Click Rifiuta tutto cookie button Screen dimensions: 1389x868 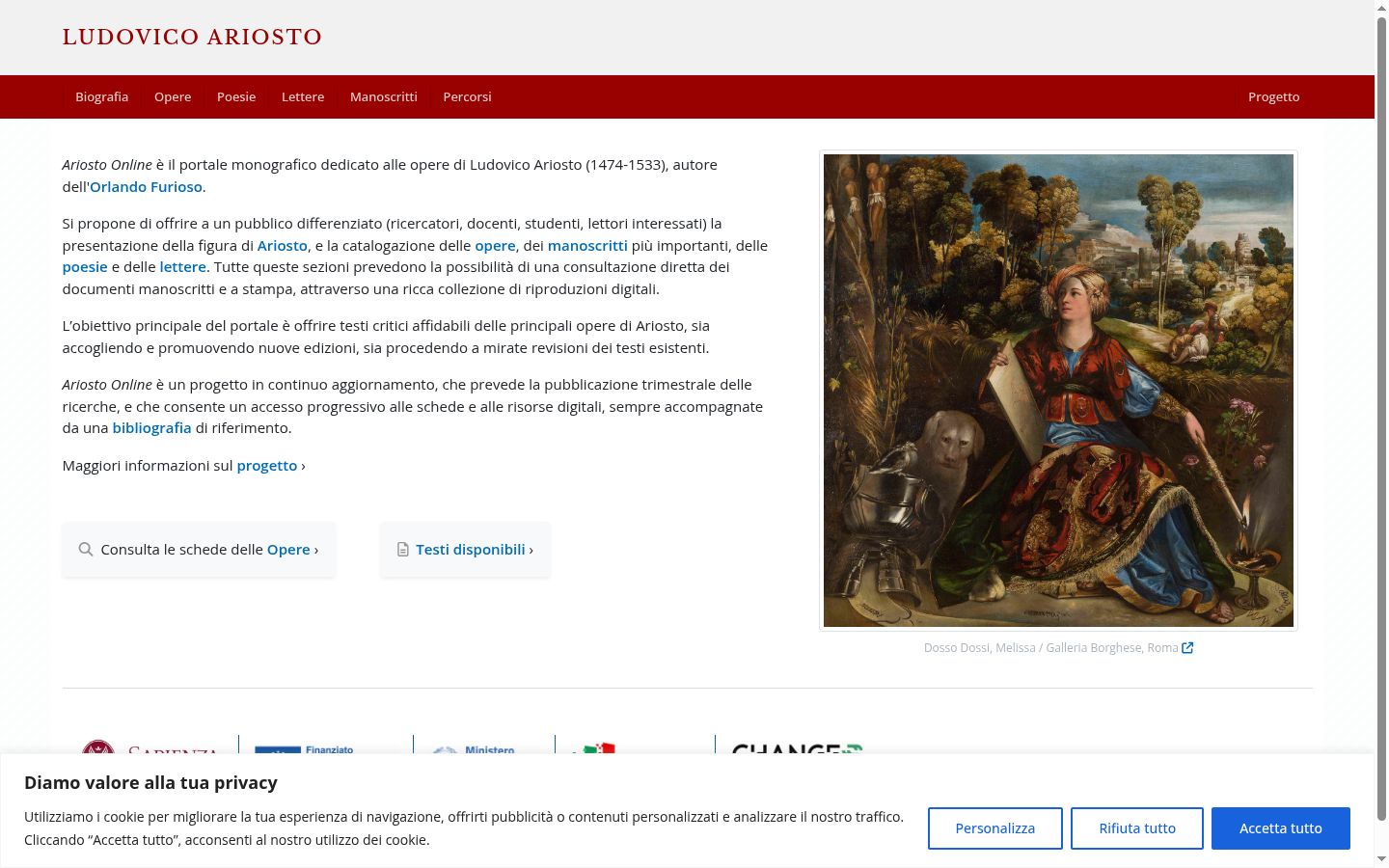coord(1137,828)
